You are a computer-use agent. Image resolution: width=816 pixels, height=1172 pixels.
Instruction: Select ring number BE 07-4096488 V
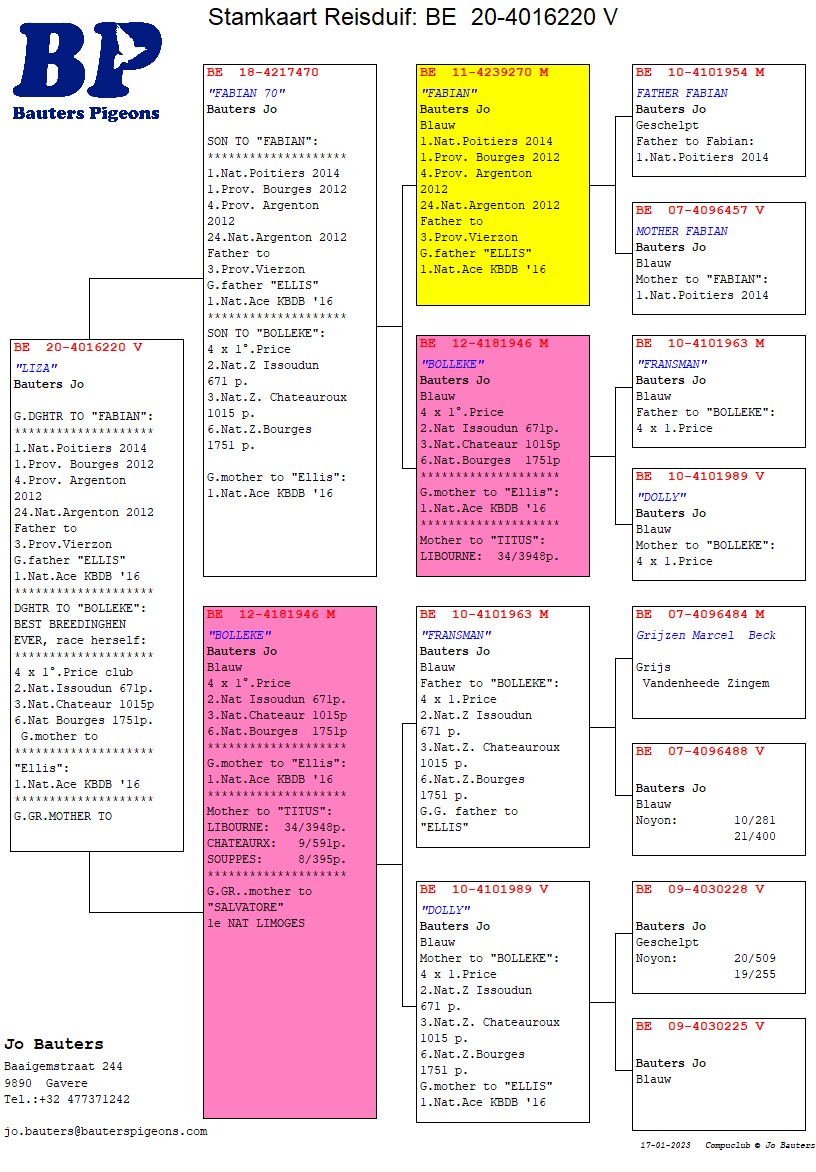(x=700, y=751)
